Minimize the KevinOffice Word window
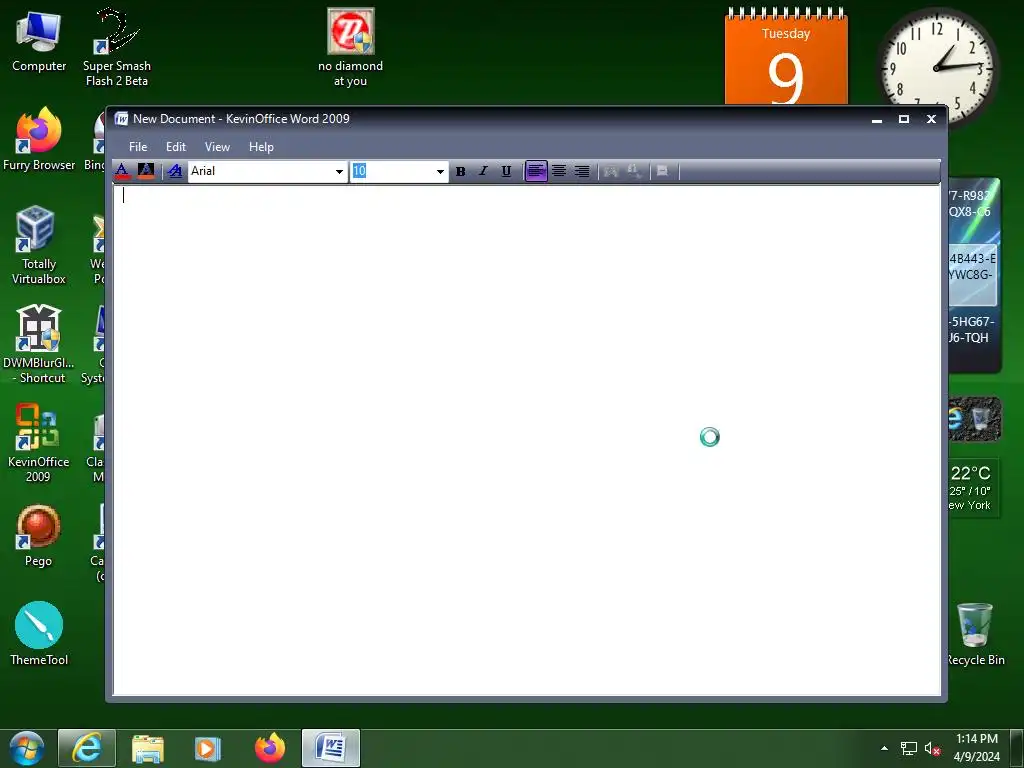Screen dimensions: 1024x768 (877, 119)
